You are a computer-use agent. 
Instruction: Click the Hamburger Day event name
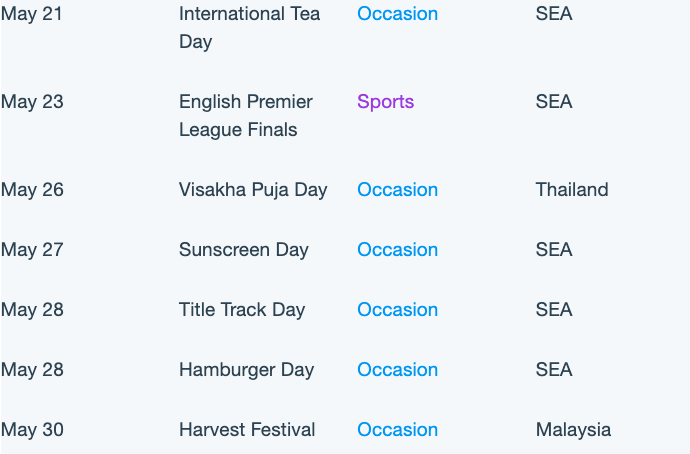click(246, 370)
